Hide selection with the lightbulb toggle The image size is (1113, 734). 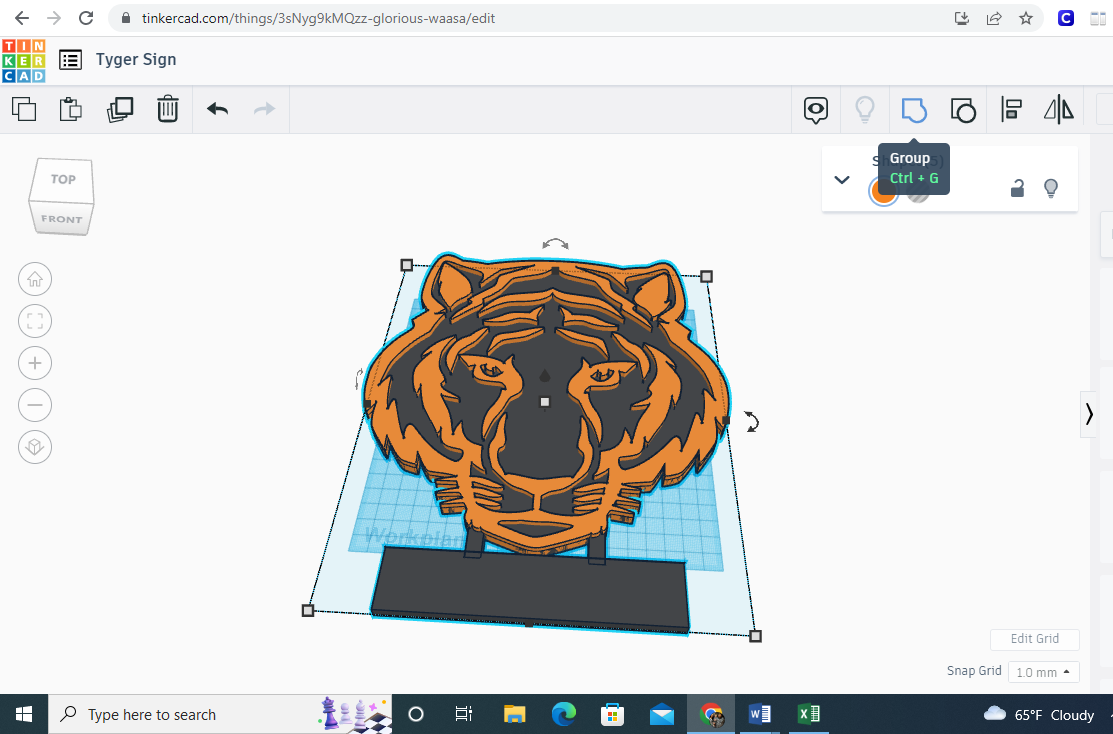coord(1050,188)
